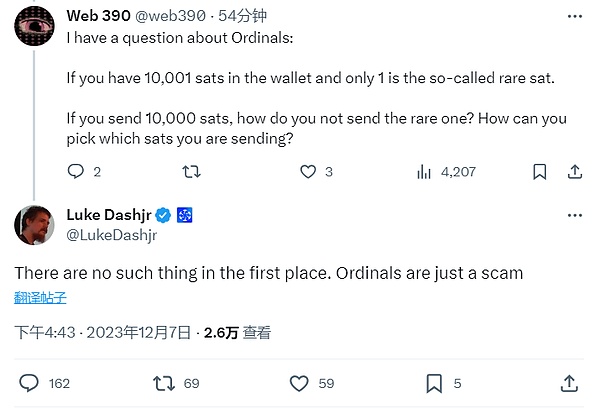Retweet the Web 390 Ordinals question
The height and width of the screenshot is (409, 600).
(x=192, y=172)
